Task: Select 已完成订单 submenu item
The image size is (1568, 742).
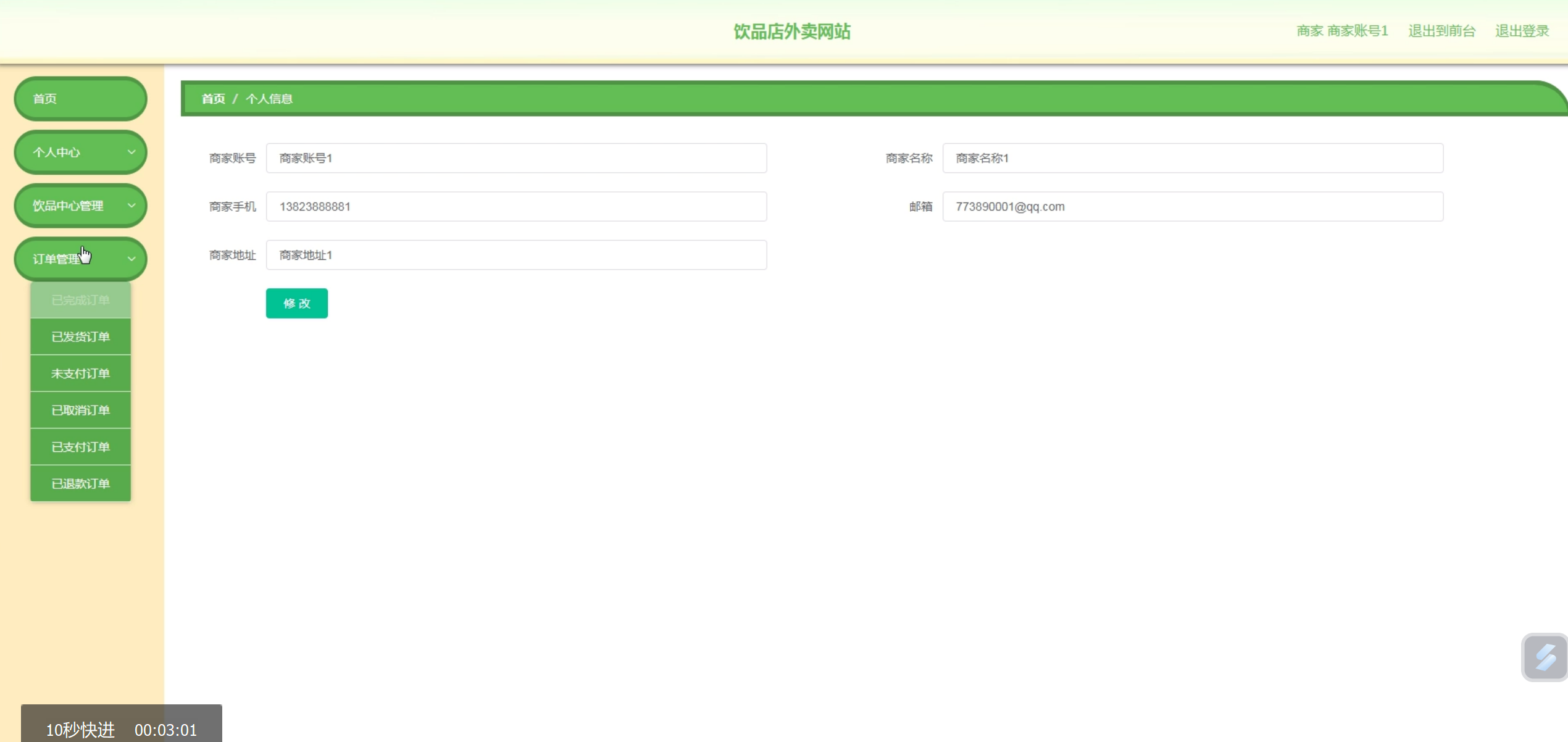Action: click(80, 300)
